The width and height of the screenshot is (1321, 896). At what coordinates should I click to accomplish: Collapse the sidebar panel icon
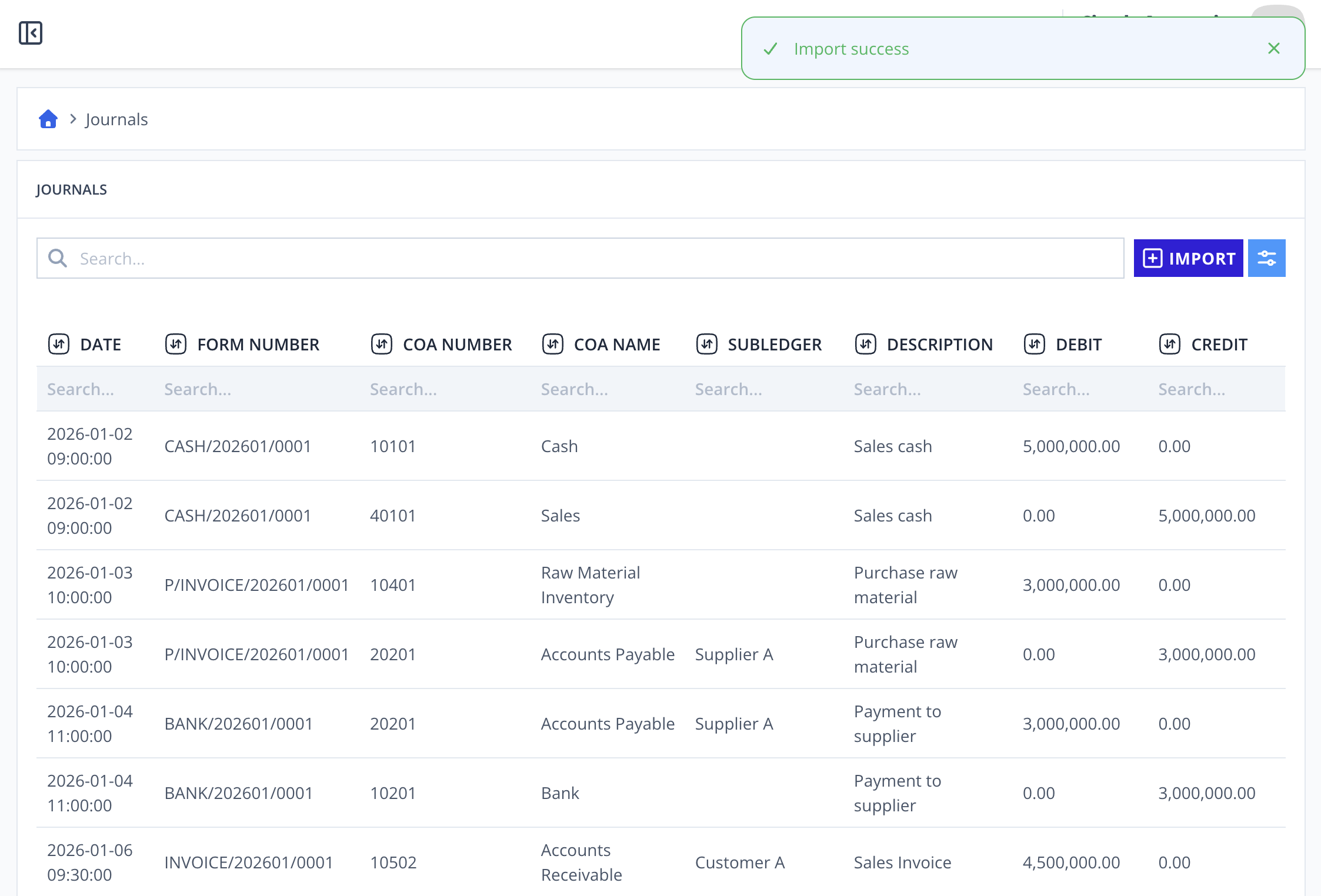31,33
